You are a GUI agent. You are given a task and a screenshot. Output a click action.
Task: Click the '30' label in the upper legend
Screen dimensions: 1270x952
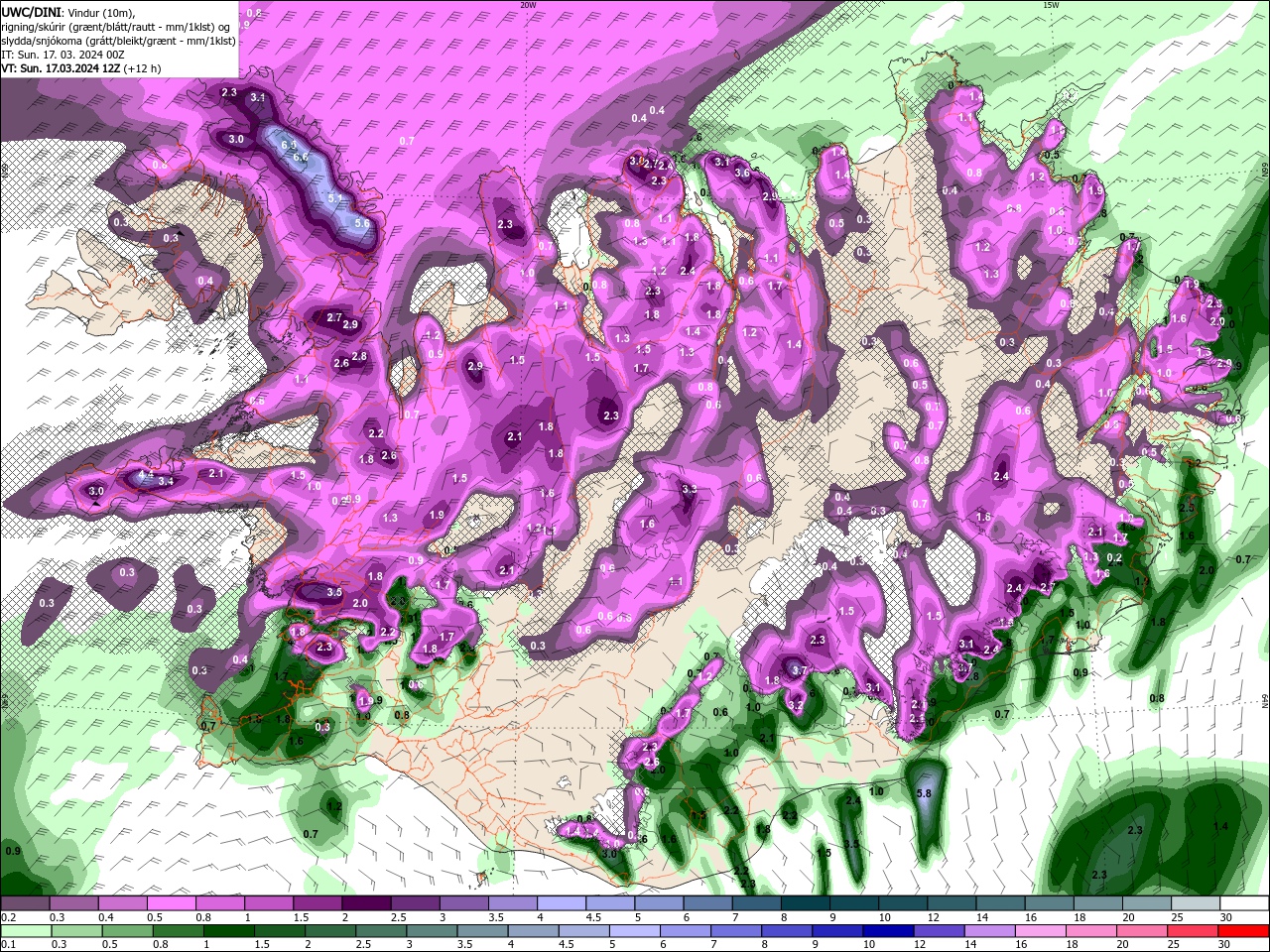coord(1226,917)
